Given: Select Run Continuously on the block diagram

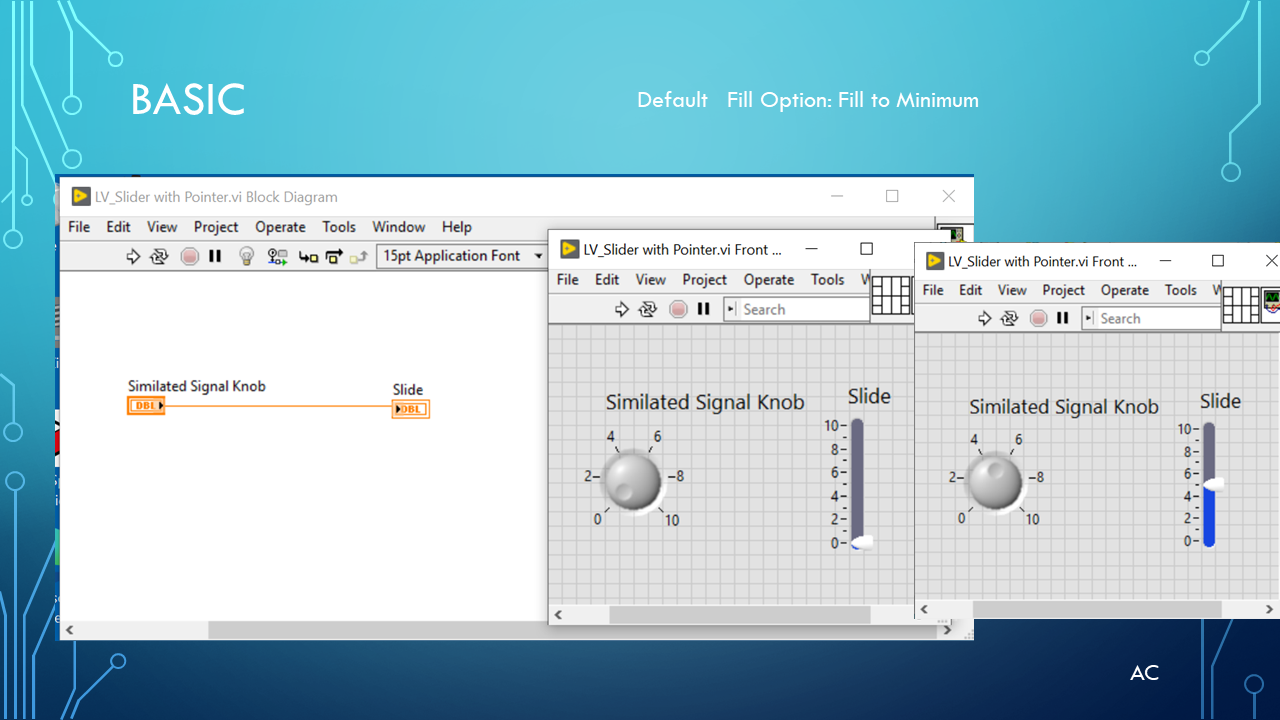Looking at the screenshot, I should click(x=159, y=257).
